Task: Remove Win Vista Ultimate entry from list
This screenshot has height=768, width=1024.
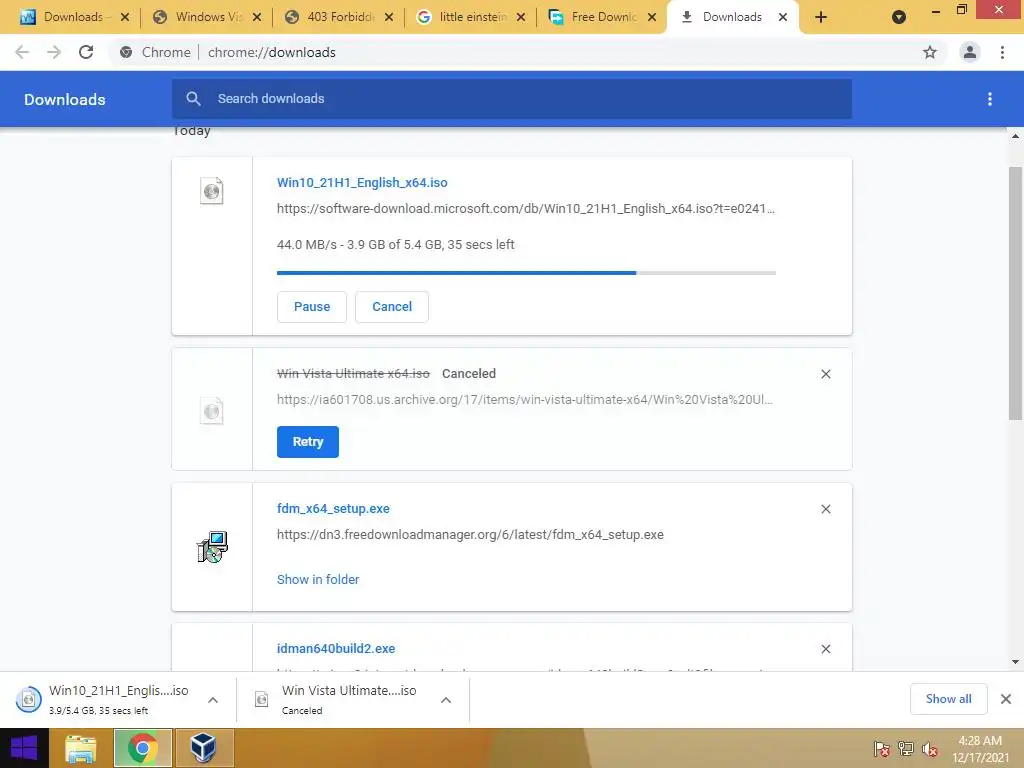Action: click(x=825, y=374)
